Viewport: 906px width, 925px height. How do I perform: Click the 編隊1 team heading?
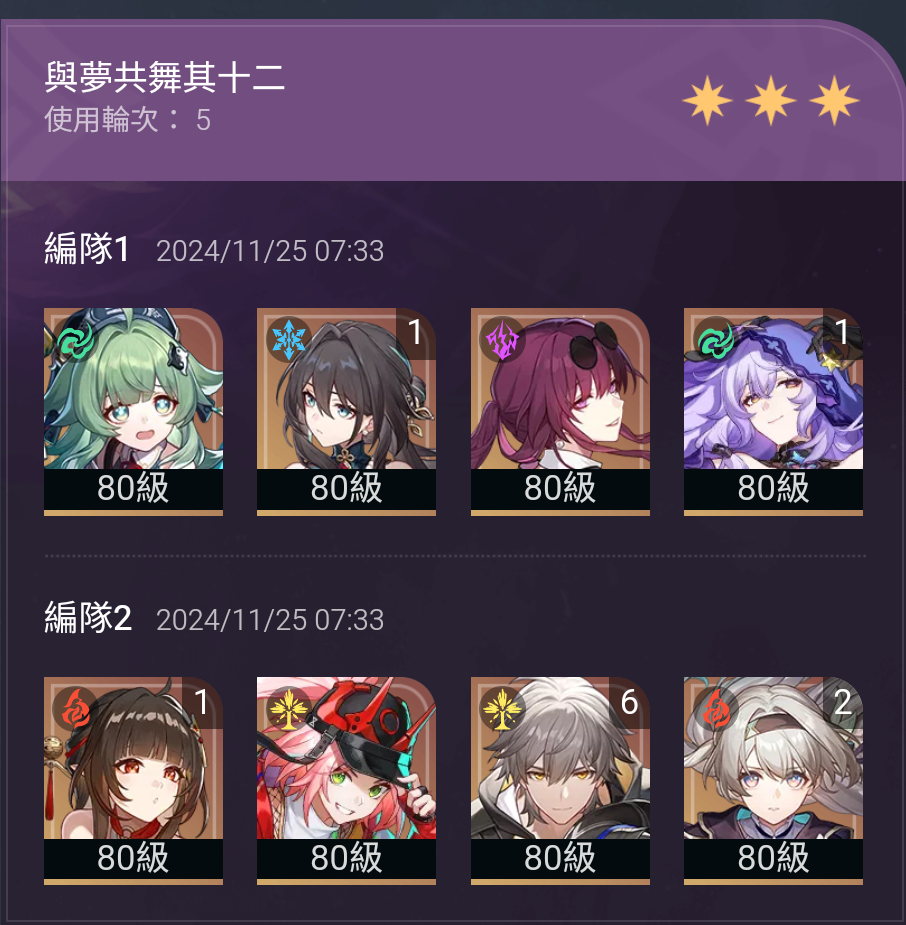click(x=87, y=248)
